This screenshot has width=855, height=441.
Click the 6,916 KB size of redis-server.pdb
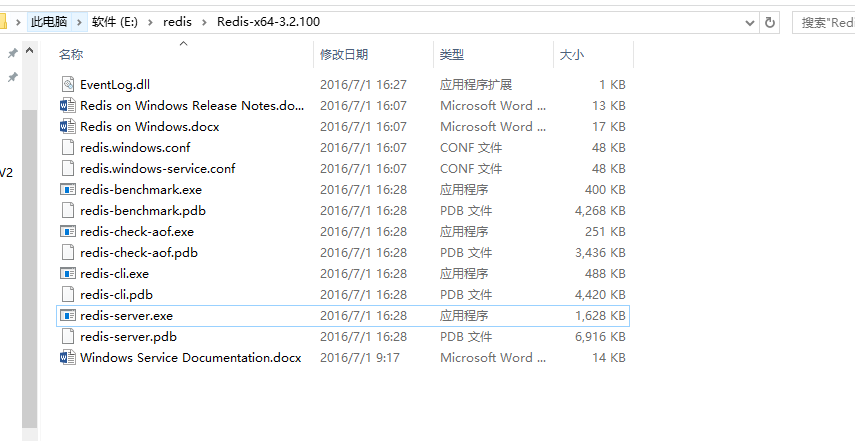pos(600,336)
